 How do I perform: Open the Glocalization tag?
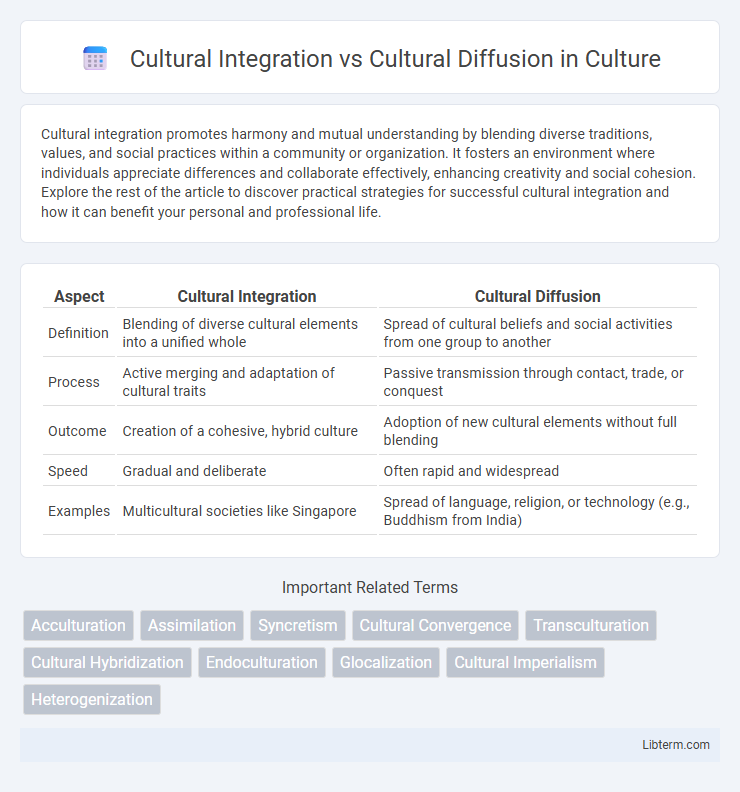point(386,662)
